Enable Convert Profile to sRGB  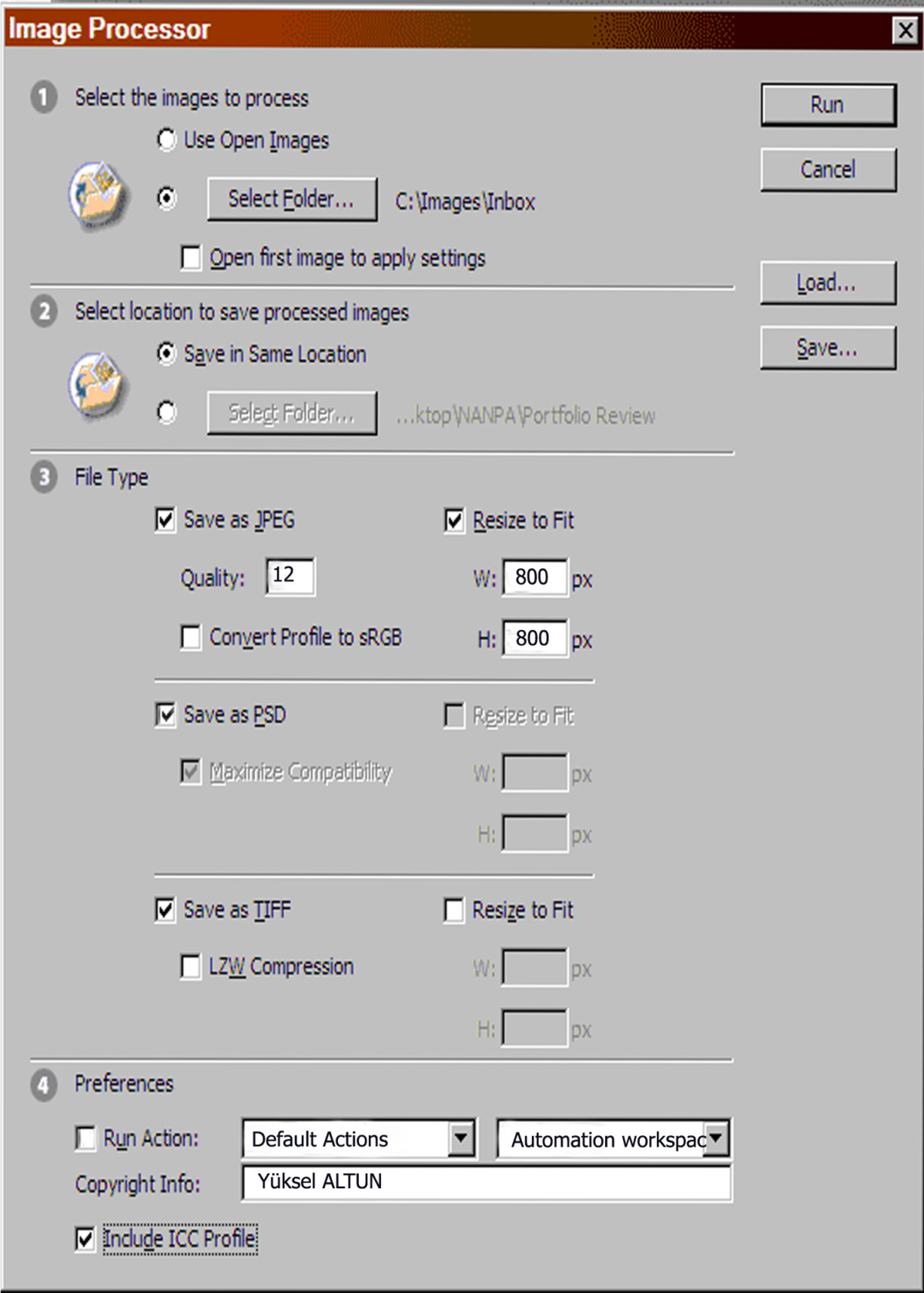pos(191,637)
